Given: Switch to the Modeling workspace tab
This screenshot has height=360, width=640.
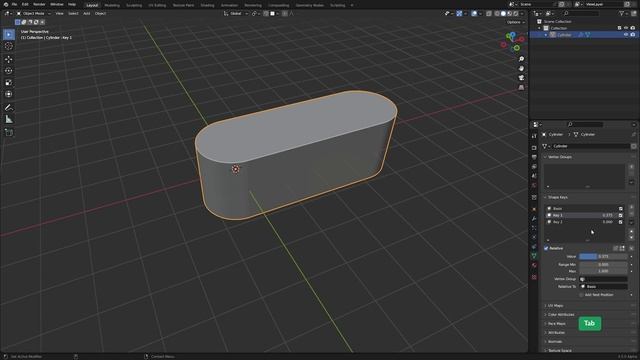Looking at the screenshot, I should pos(112,5).
